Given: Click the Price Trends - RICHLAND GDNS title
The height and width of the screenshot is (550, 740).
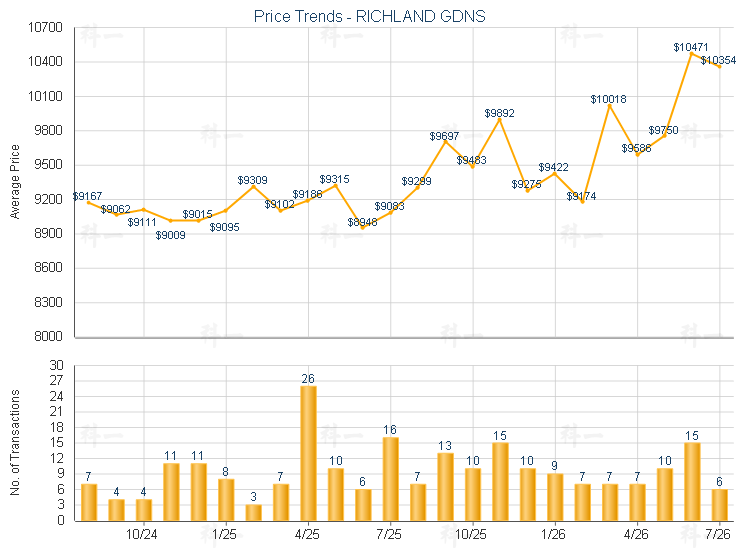Looking at the screenshot, I should point(370,17).
